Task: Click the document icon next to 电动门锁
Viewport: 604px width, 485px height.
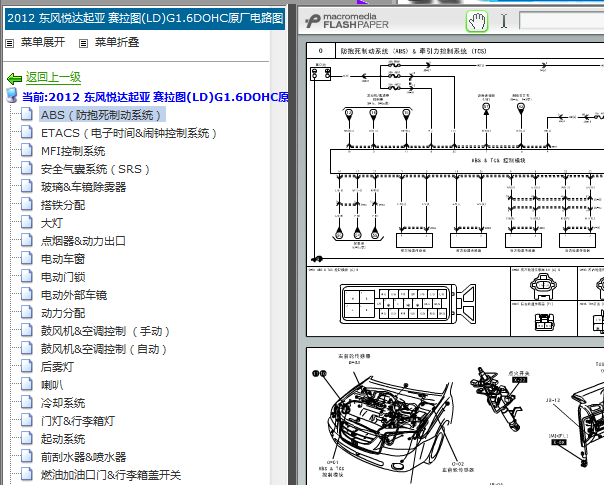Action: click(x=27, y=276)
